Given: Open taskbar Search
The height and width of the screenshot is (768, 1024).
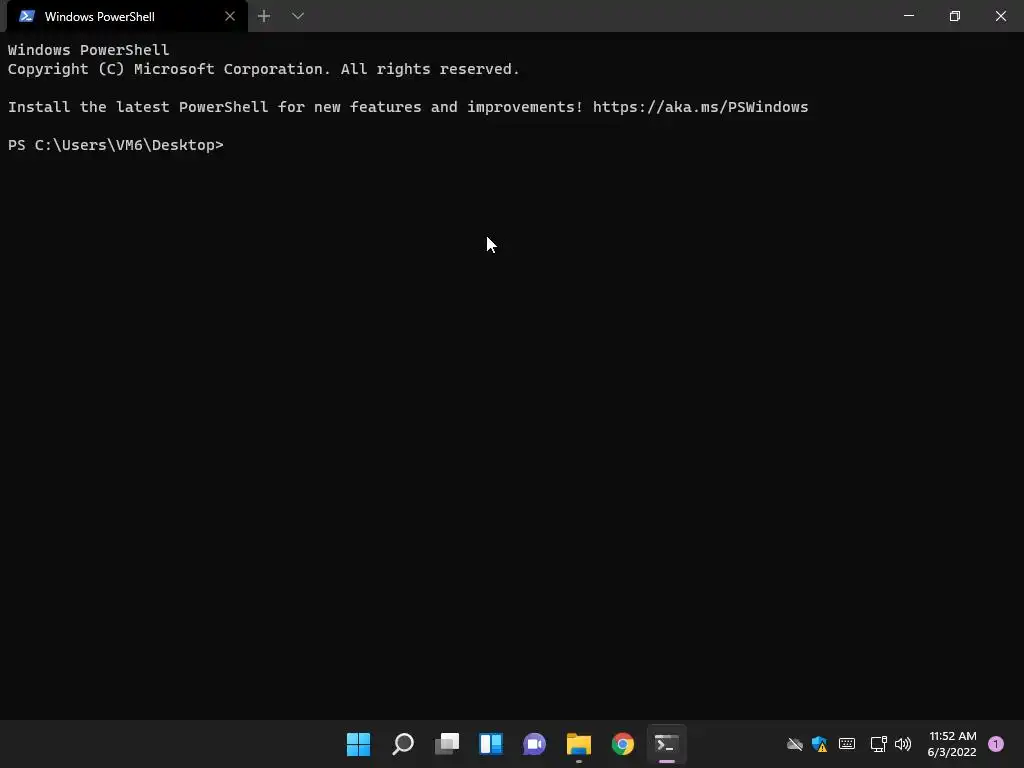Looking at the screenshot, I should (403, 744).
